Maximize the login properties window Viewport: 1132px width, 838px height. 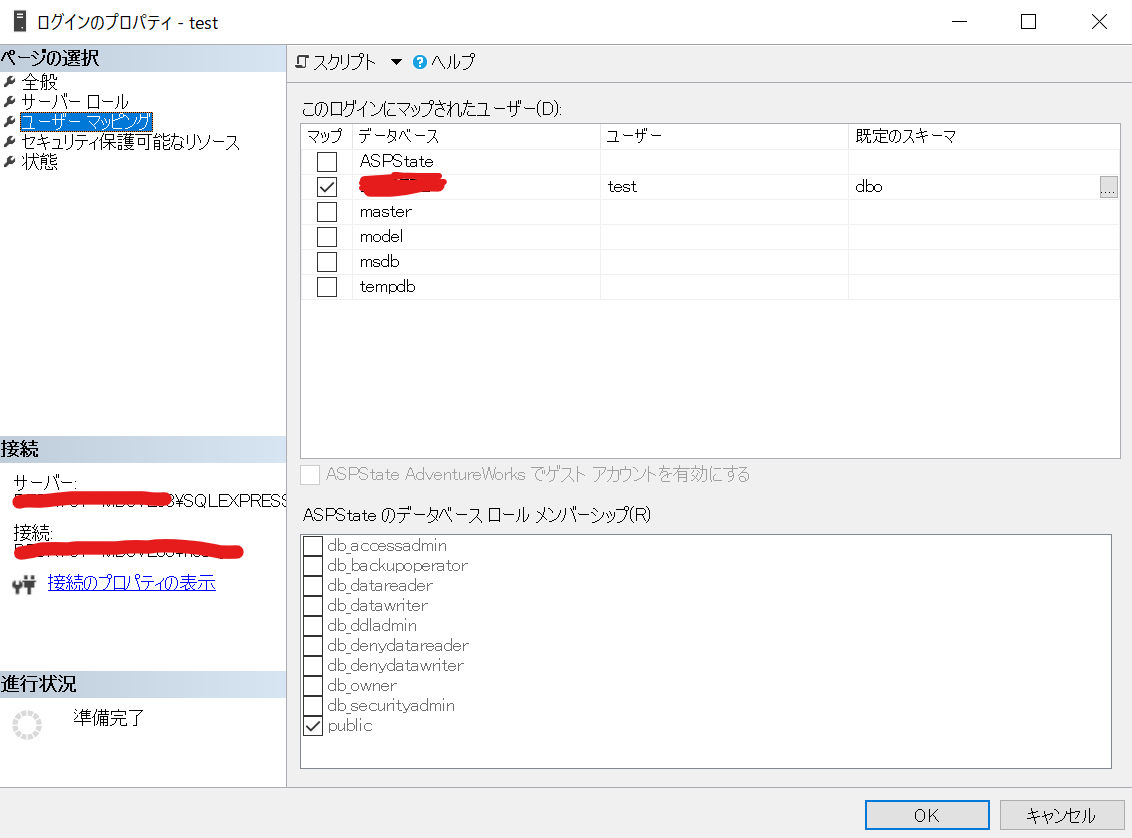point(1029,22)
